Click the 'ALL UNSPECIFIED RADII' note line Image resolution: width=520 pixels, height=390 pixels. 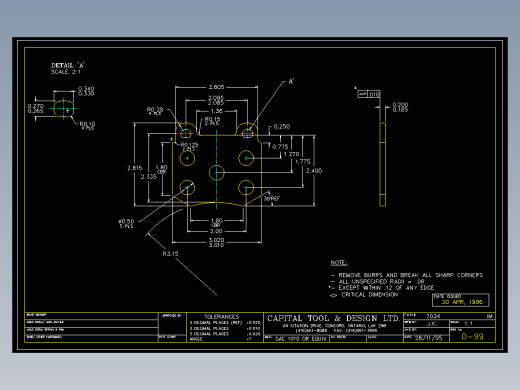click(381, 282)
